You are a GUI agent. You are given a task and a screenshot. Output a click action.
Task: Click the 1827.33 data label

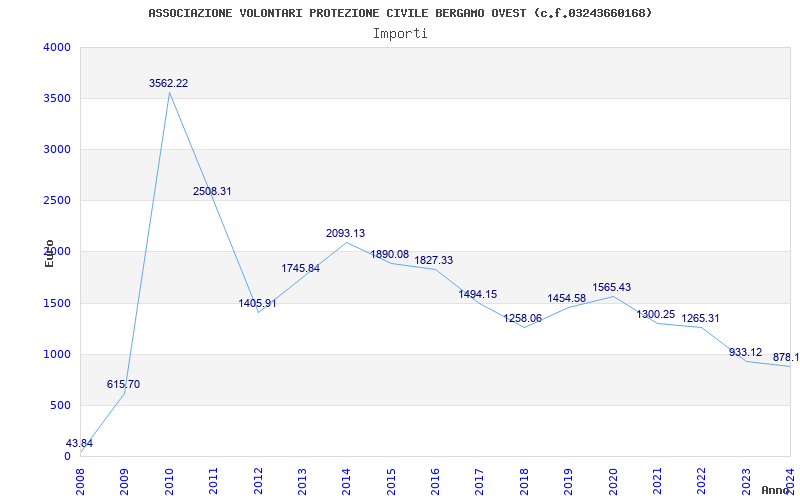(x=434, y=260)
